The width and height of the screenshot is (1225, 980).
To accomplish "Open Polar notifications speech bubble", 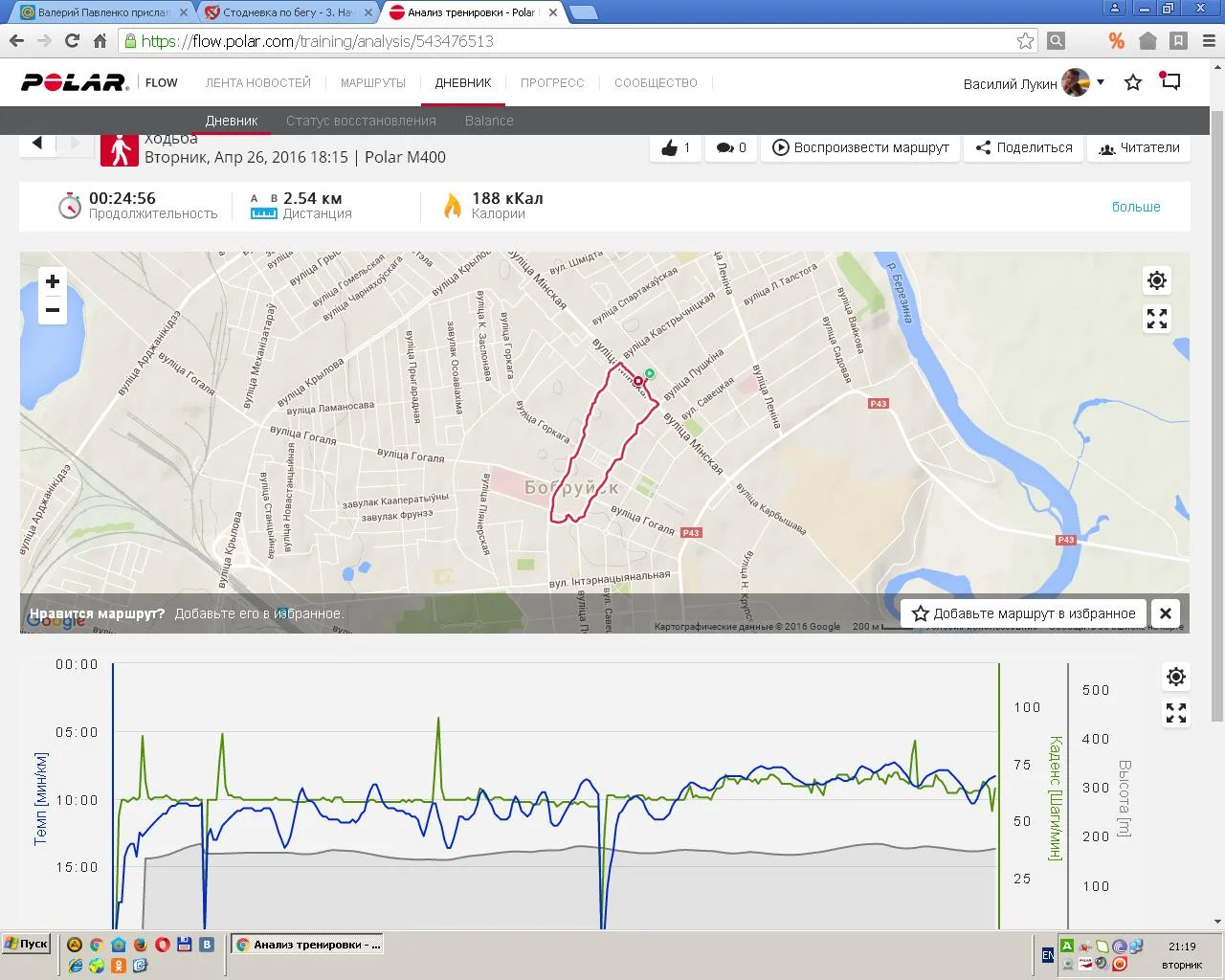I will [x=1169, y=81].
